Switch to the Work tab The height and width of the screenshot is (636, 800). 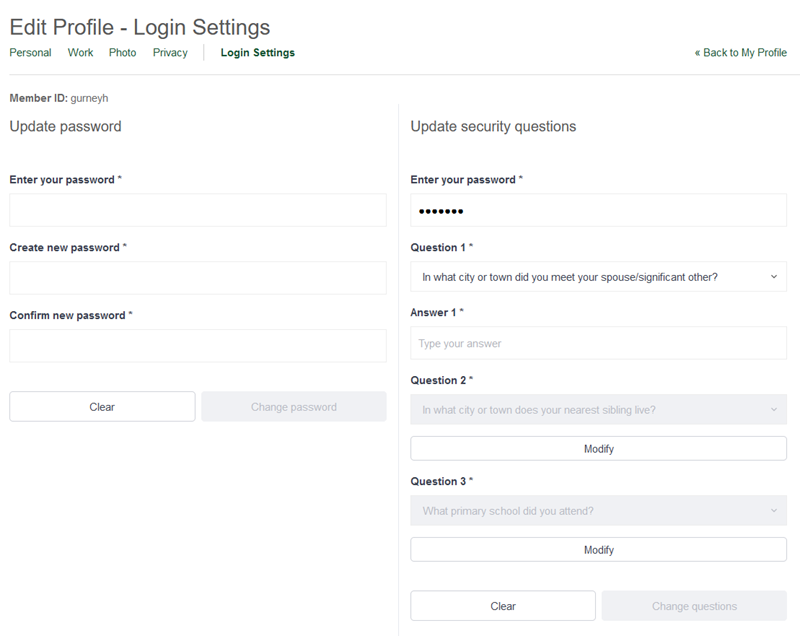coord(80,52)
